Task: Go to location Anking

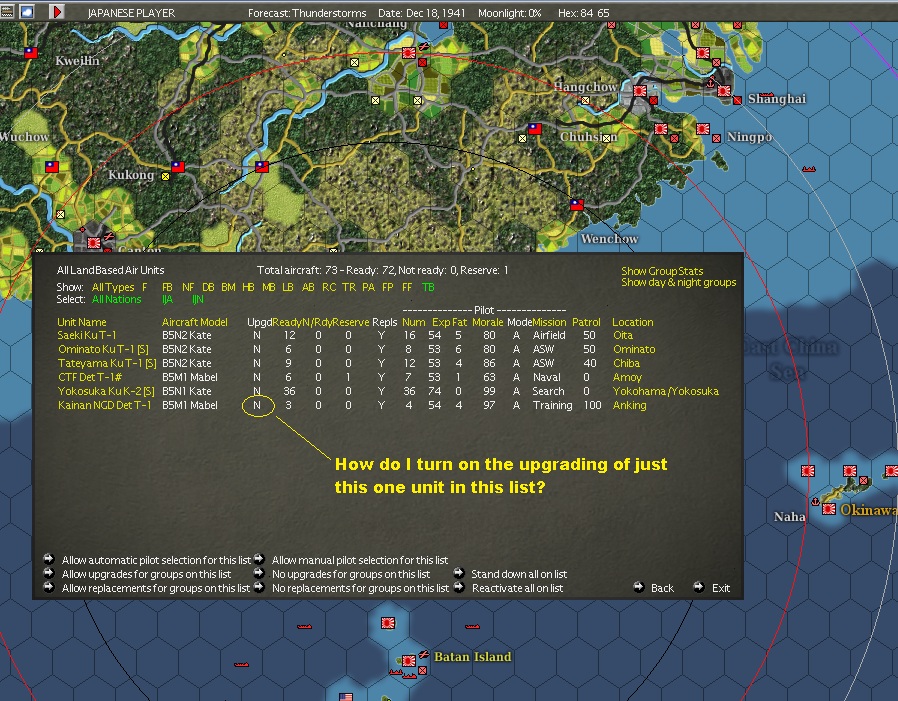Action: coord(629,405)
